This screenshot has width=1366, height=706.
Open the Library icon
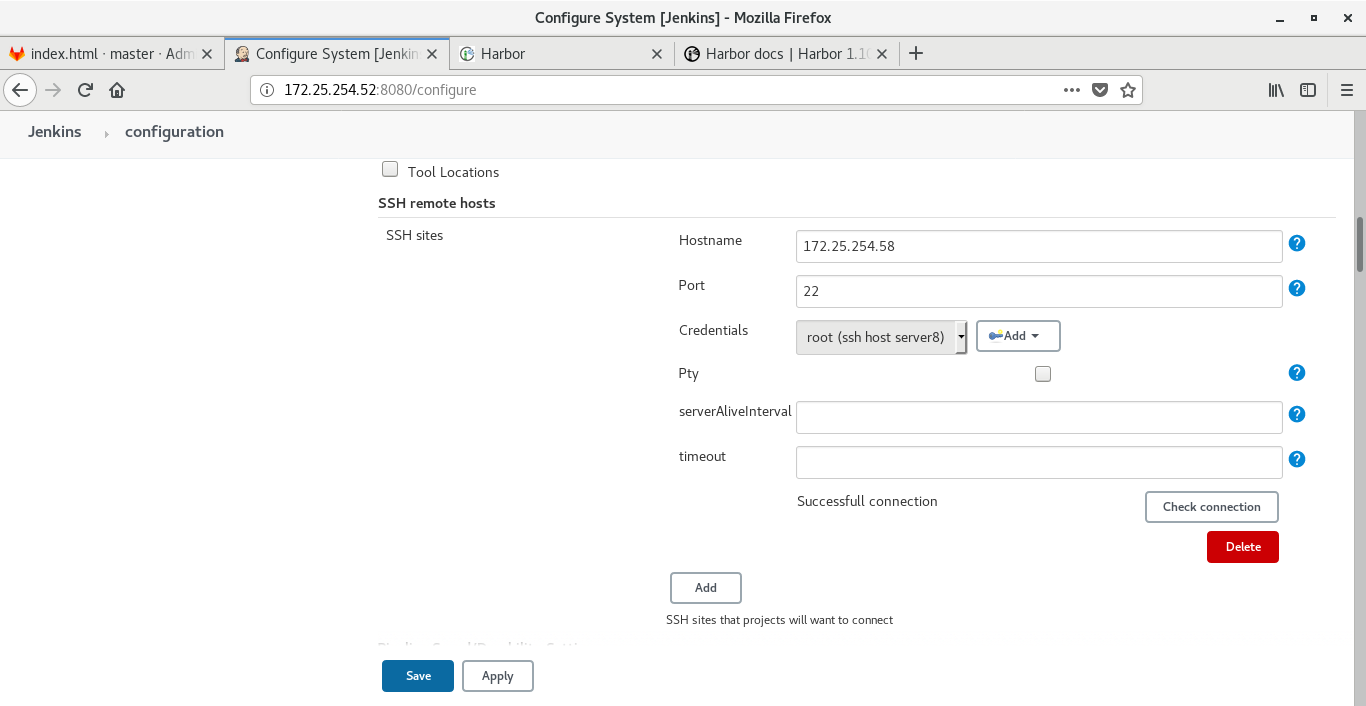(1276, 90)
